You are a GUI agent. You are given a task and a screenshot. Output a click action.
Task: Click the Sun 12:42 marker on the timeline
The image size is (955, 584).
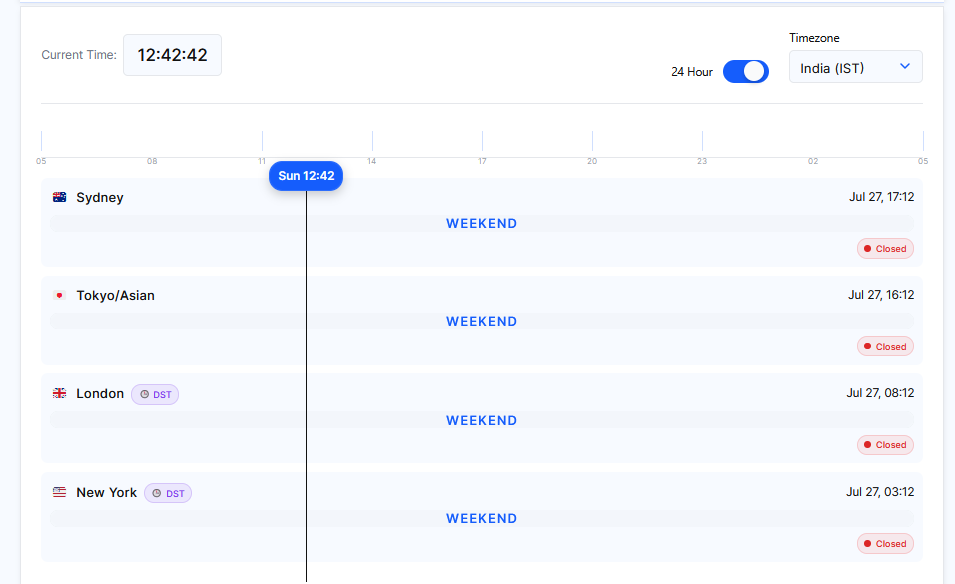pos(305,175)
